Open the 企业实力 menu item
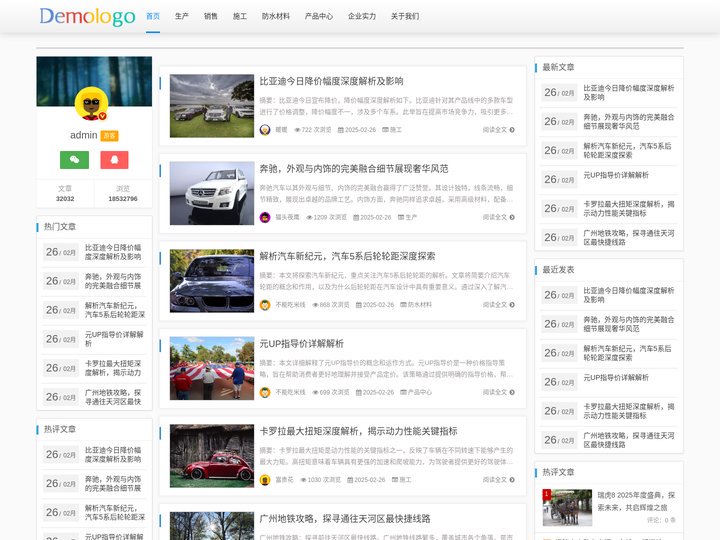The image size is (720, 540). click(x=362, y=16)
